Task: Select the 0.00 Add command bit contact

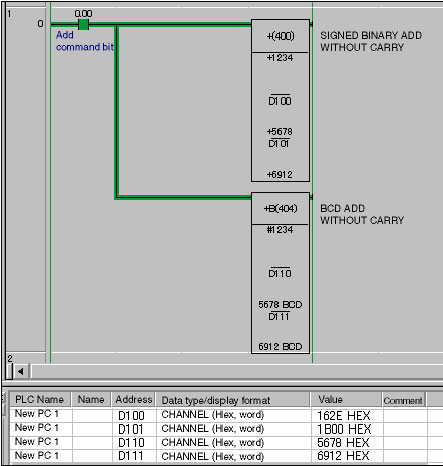Action: point(83,24)
